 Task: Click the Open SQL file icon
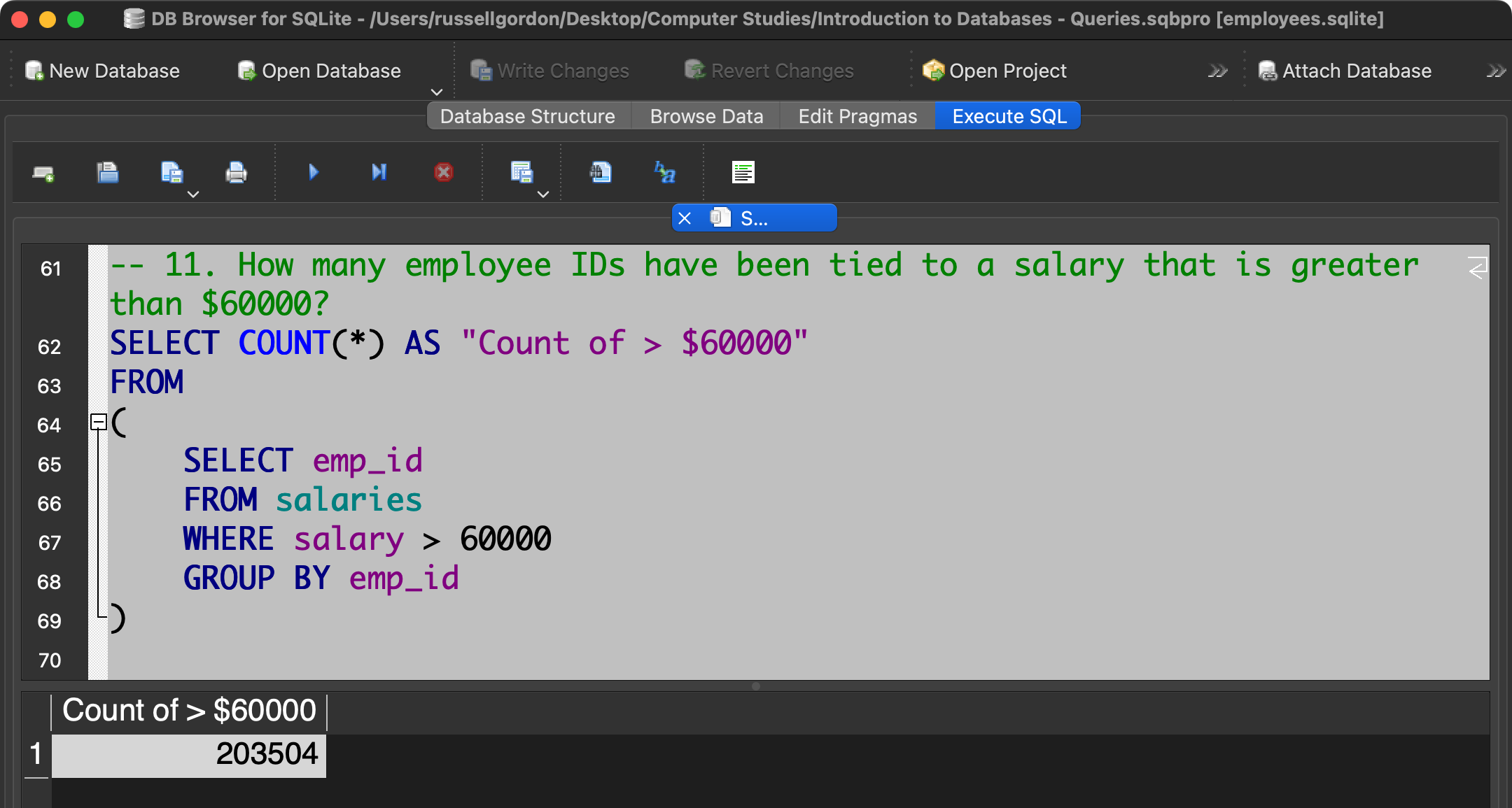point(107,172)
